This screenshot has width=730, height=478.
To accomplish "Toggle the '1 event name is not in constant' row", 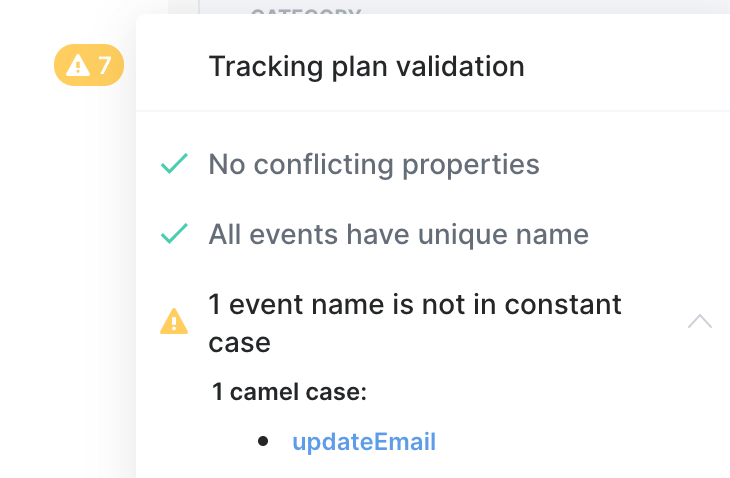I will click(414, 304).
